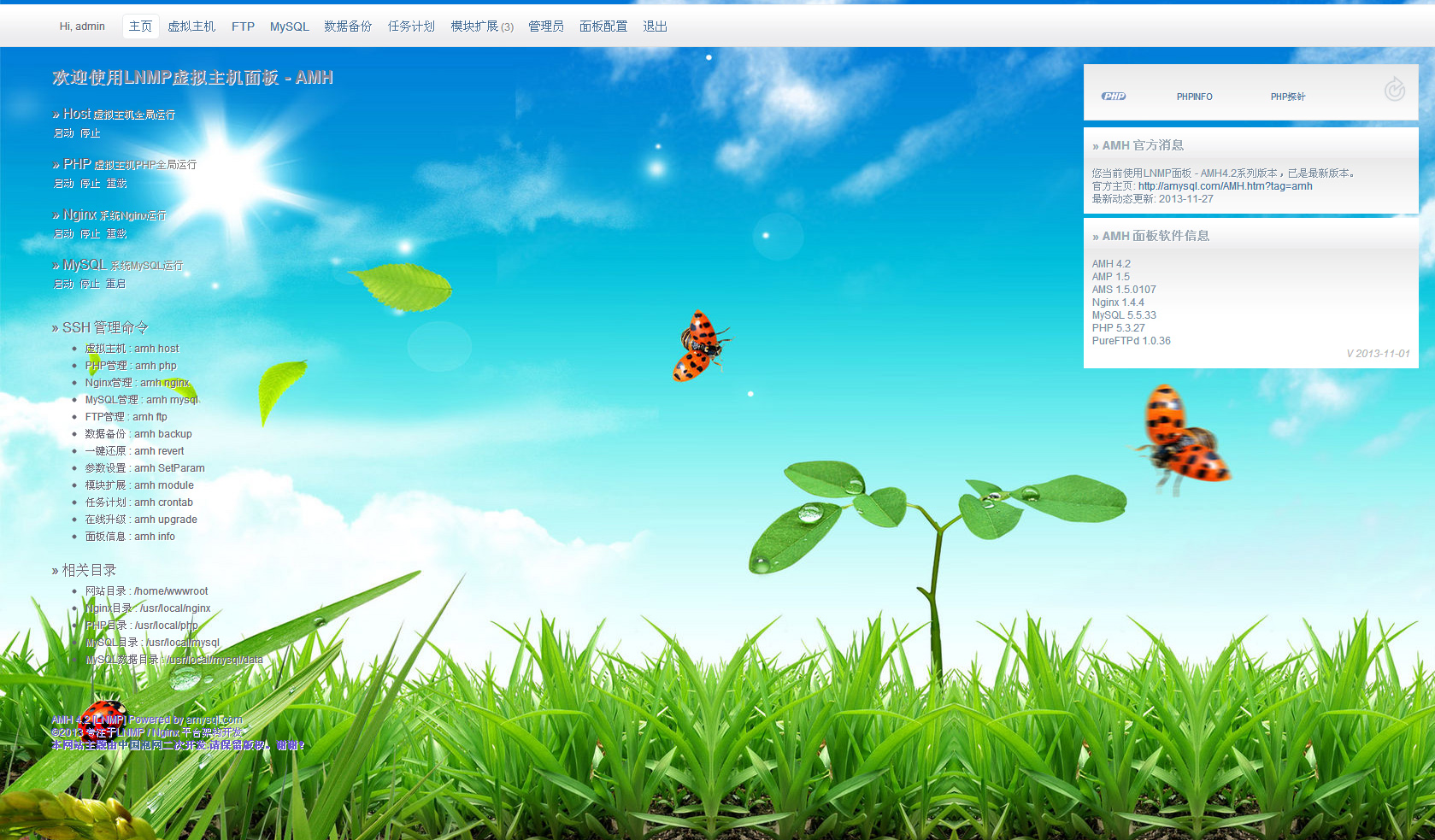Click the PHP logo icon

(1113, 97)
